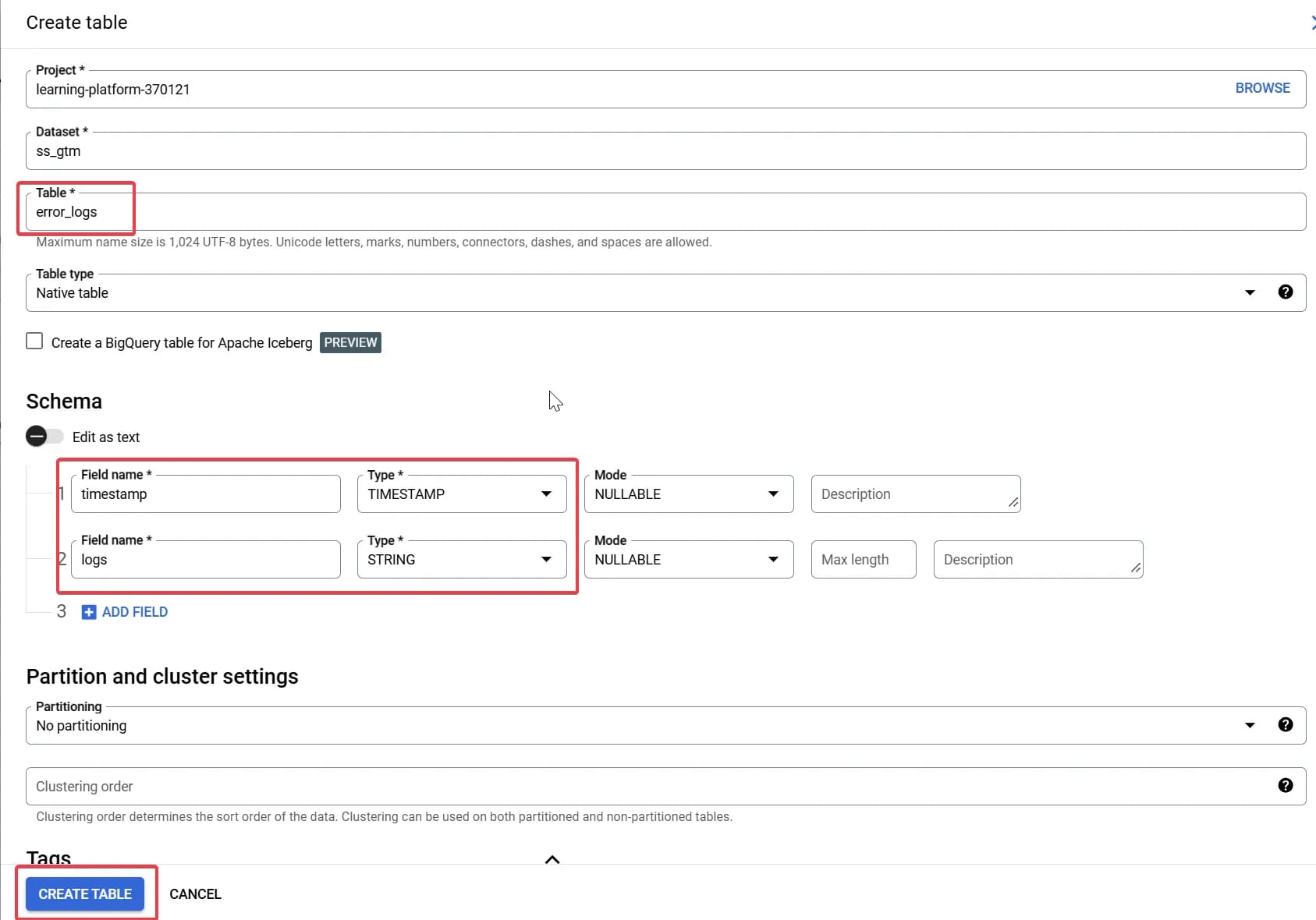Open the TIMESTAMP type dropdown
The height and width of the screenshot is (920, 1316).
click(x=462, y=494)
